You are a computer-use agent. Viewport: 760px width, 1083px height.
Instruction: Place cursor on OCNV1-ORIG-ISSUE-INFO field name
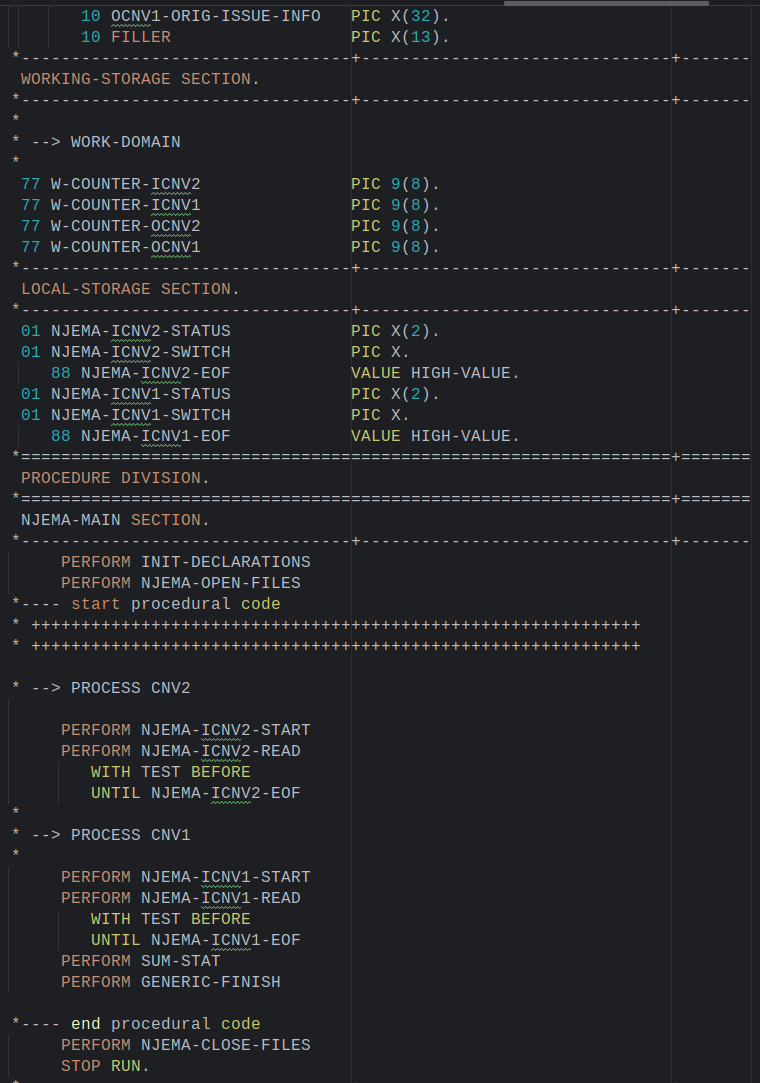215,16
